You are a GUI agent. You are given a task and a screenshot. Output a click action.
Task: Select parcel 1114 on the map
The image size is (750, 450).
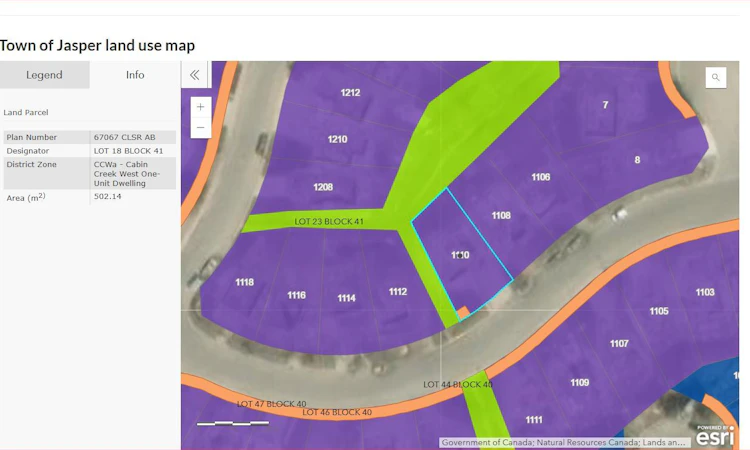(346, 298)
